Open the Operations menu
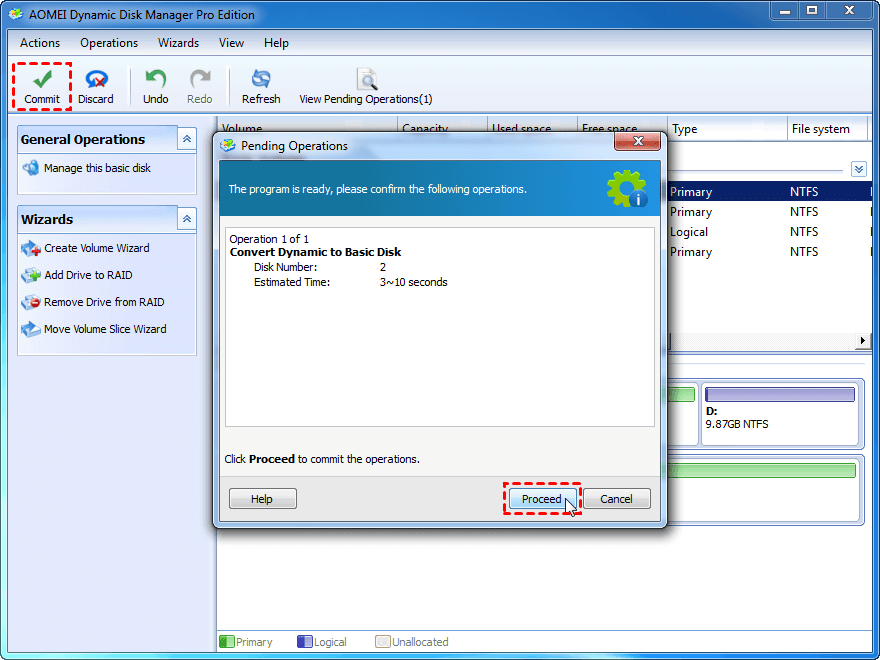The width and height of the screenshot is (880, 660). point(109,43)
